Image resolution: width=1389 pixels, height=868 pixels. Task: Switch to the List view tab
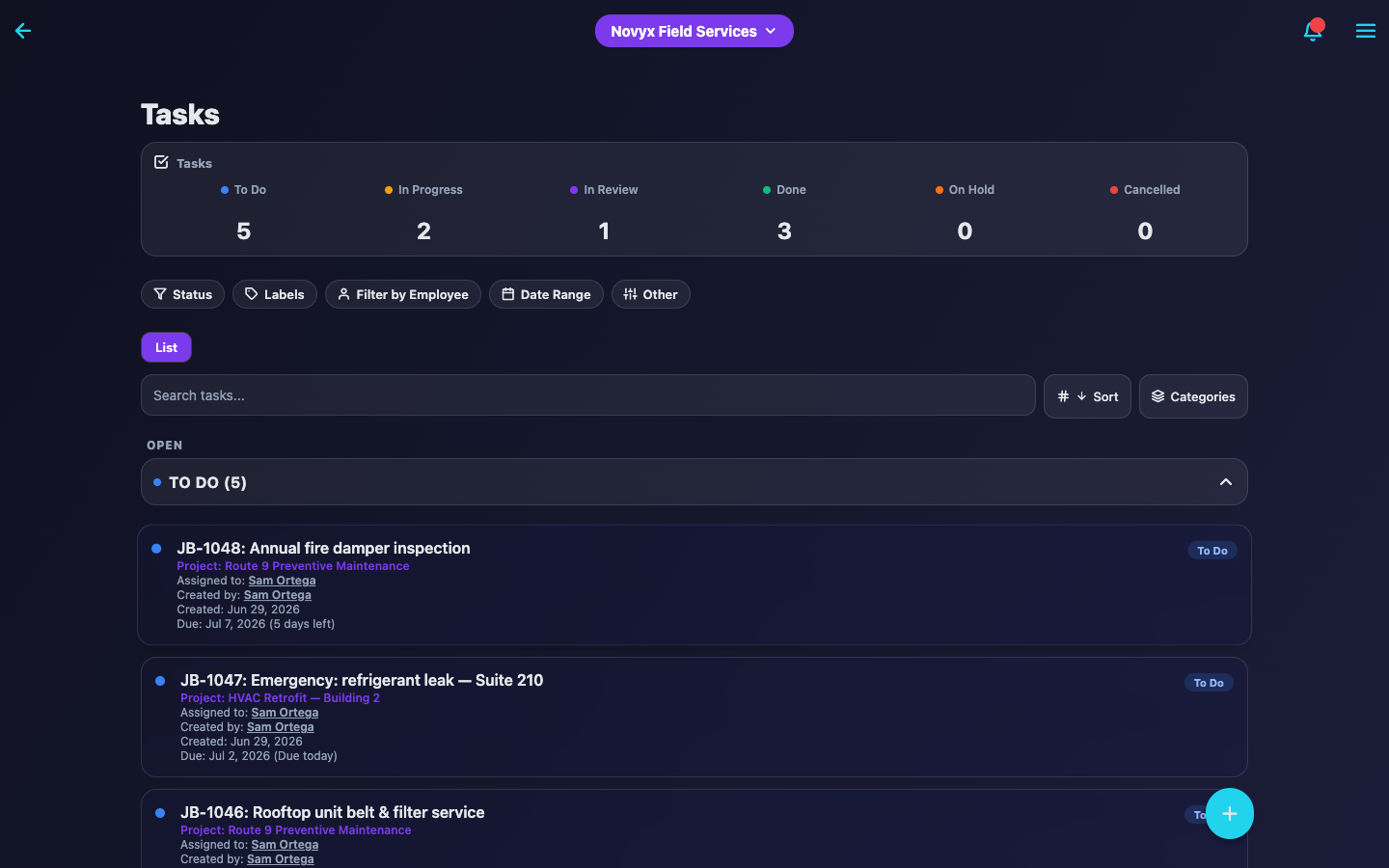coord(166,347)
